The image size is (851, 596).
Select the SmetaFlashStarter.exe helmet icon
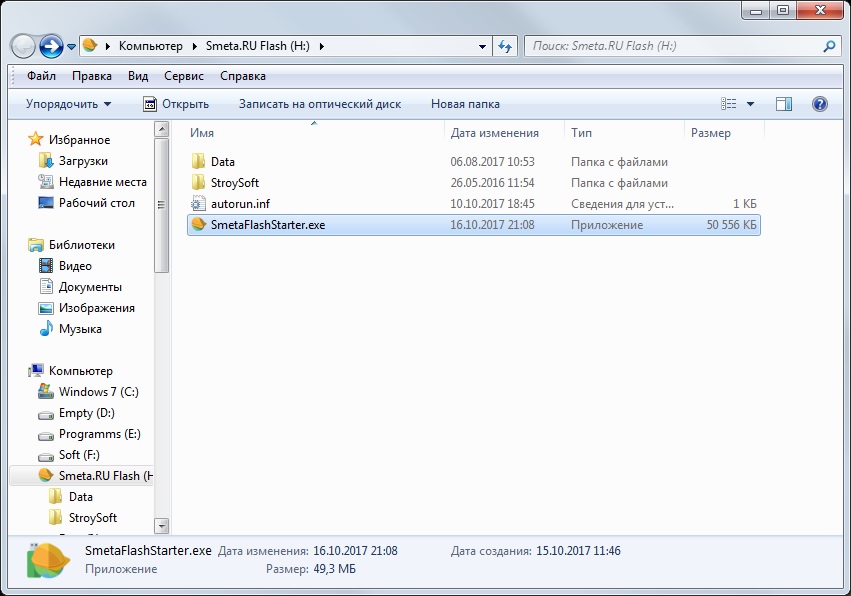click(x=199, y=224)
